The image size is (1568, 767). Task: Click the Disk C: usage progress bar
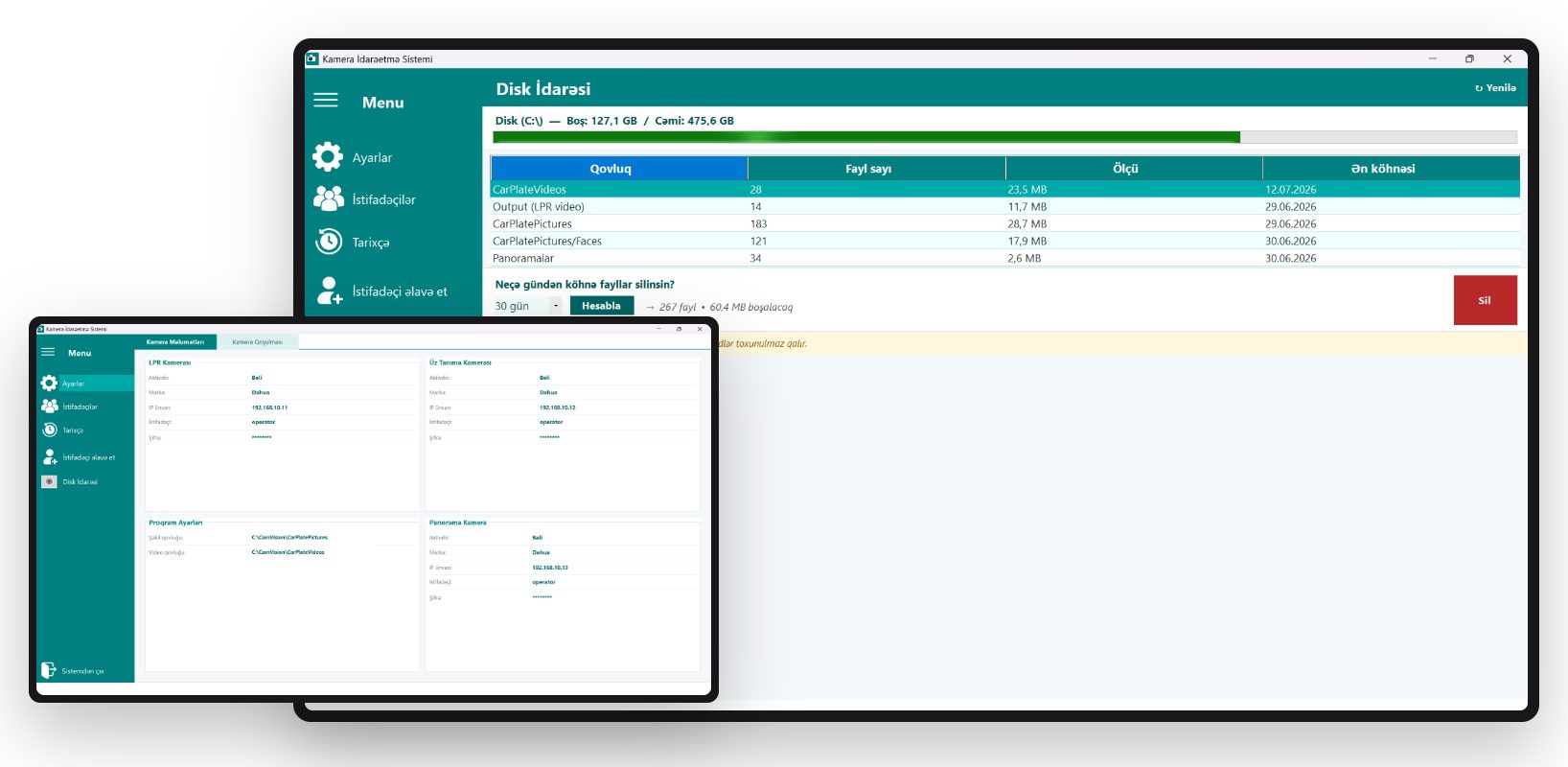tap(1004, 137)
